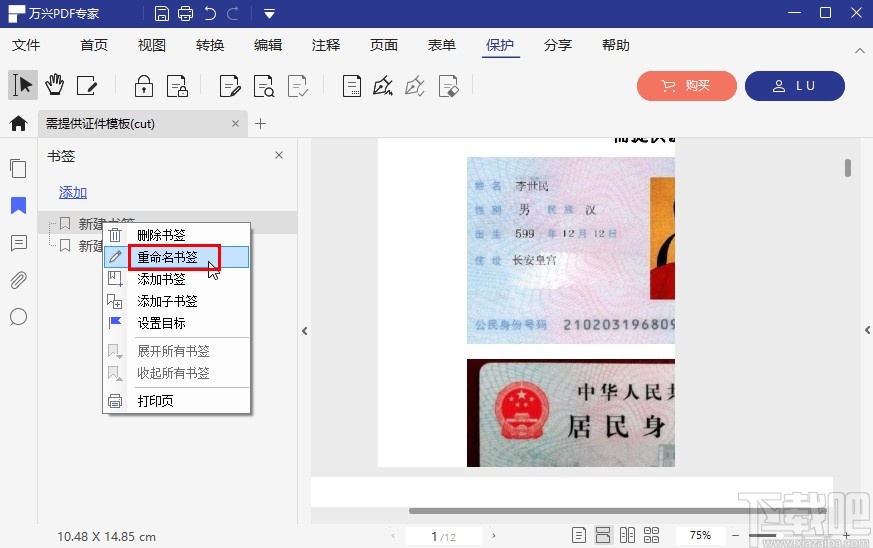The image size is (873, 548).
Task: Choose 添加书签 from context menu
Action: [x=176, y=279]
